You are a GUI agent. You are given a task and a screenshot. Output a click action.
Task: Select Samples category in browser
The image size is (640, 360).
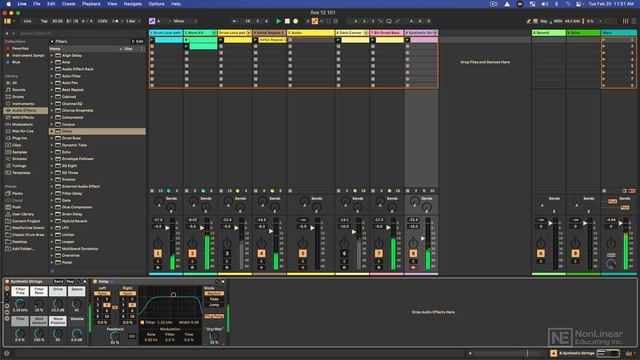(x=19, y=152)
